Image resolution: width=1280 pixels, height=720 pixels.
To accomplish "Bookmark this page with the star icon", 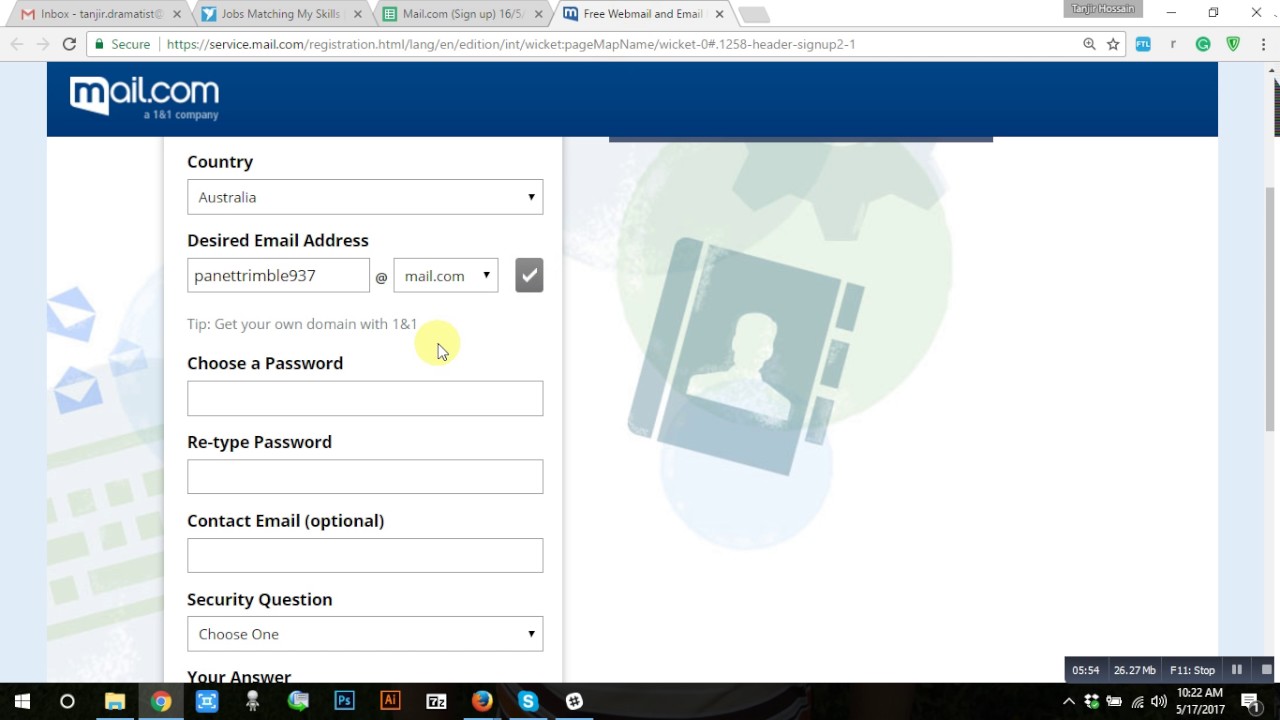I will click(x=1113, y=44).
